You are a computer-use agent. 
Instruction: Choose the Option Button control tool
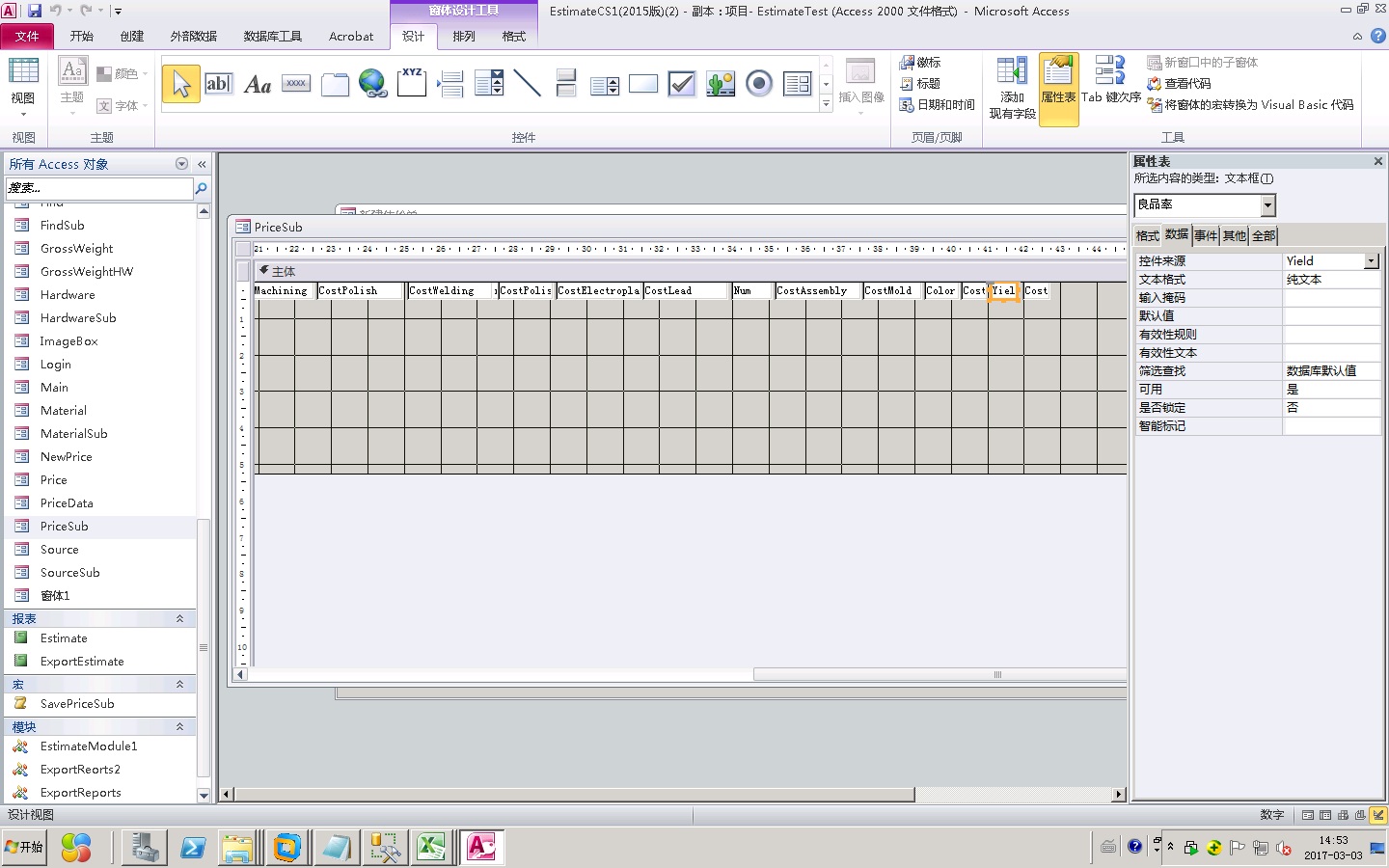coord(759,84)
